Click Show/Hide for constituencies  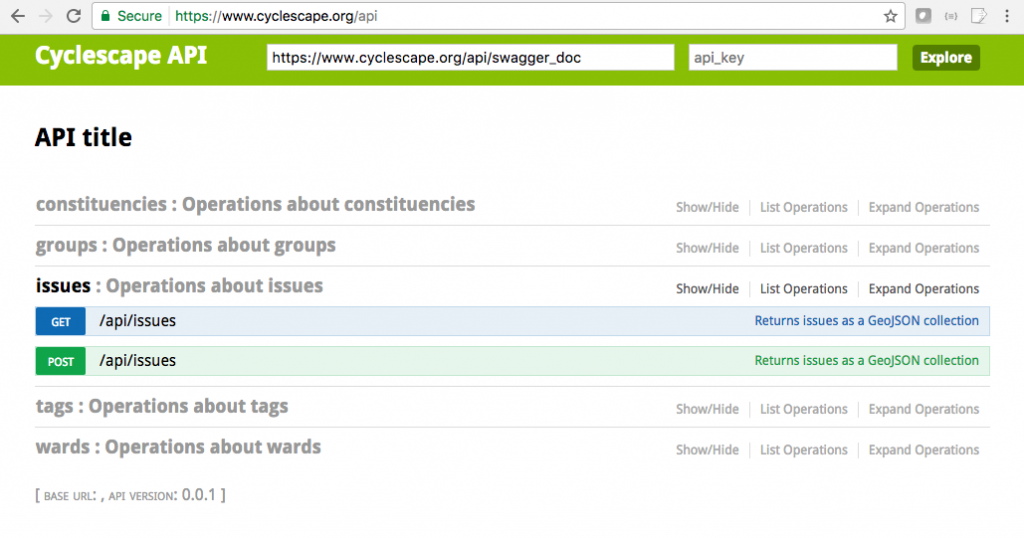pos(707,208)
